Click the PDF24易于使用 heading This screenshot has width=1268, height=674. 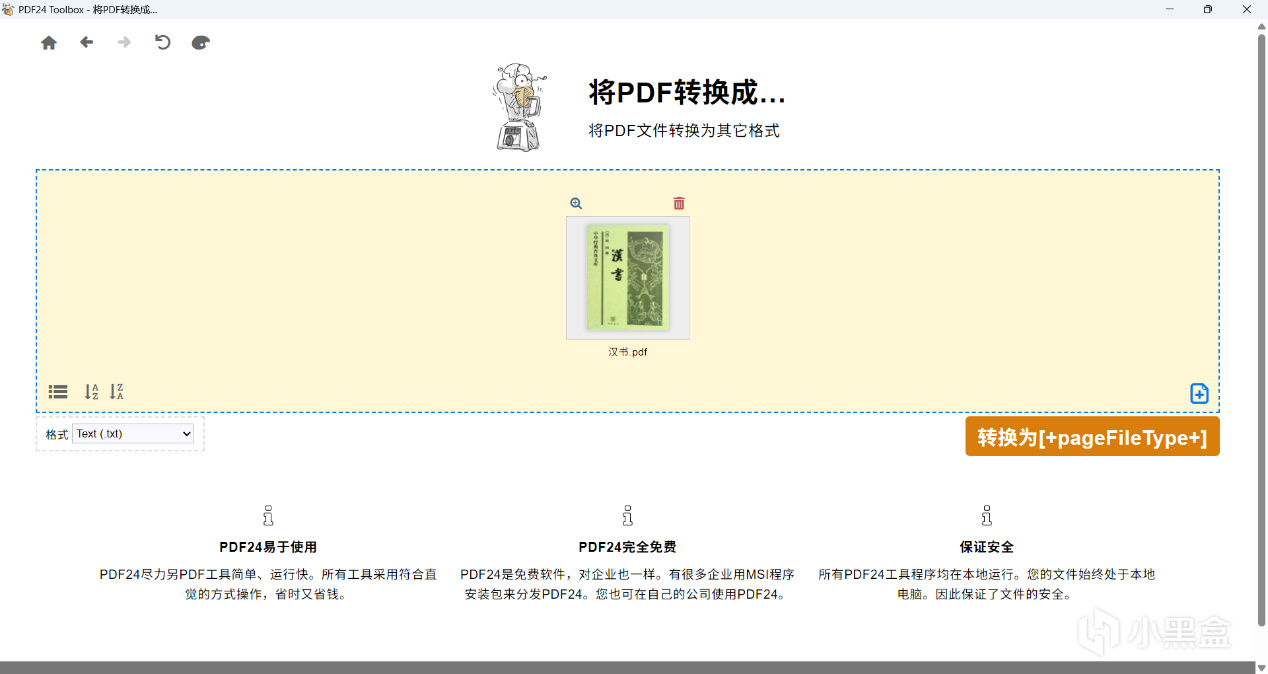268,547
